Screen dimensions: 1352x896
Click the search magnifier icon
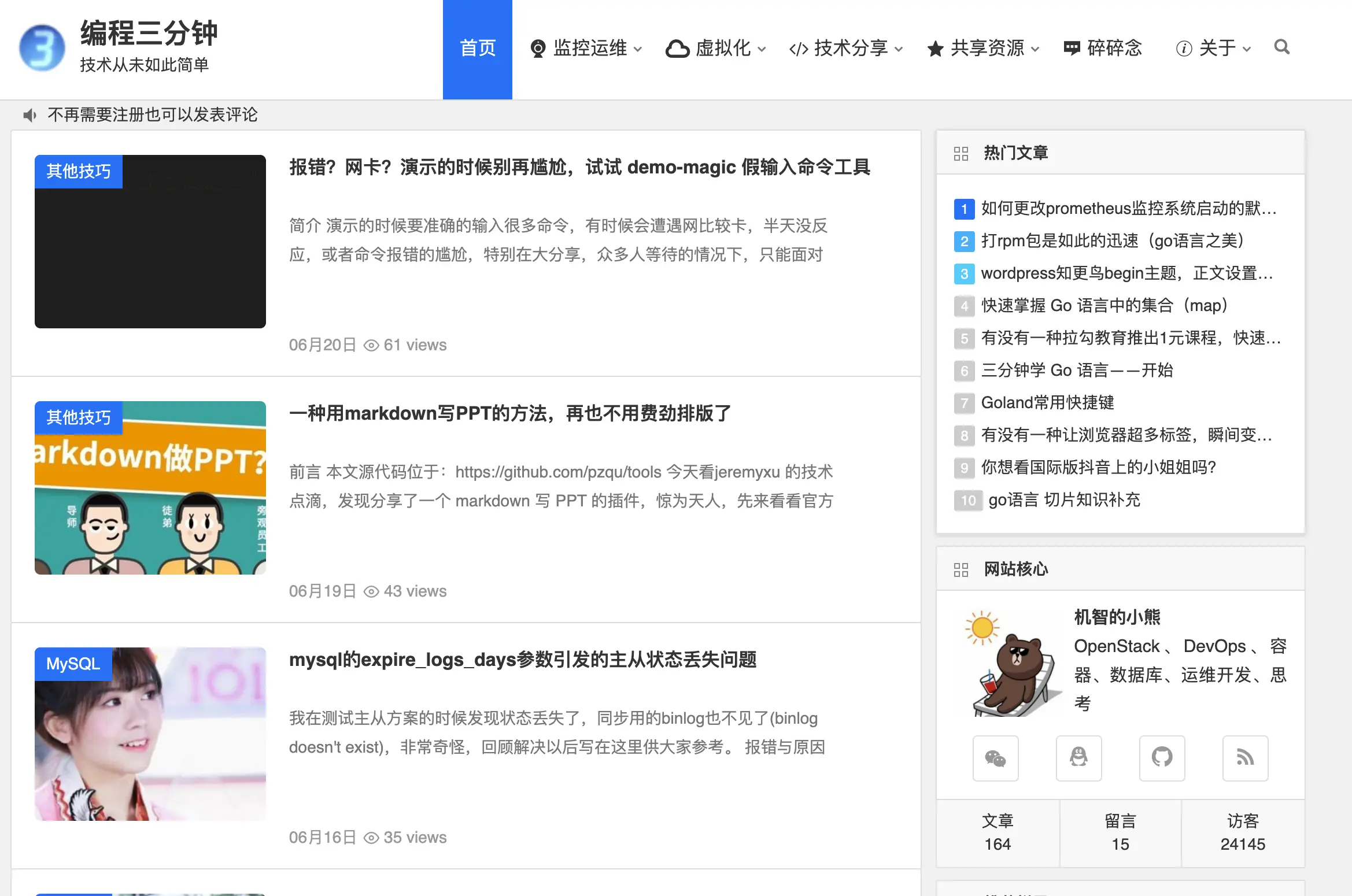click(1281, 47)
